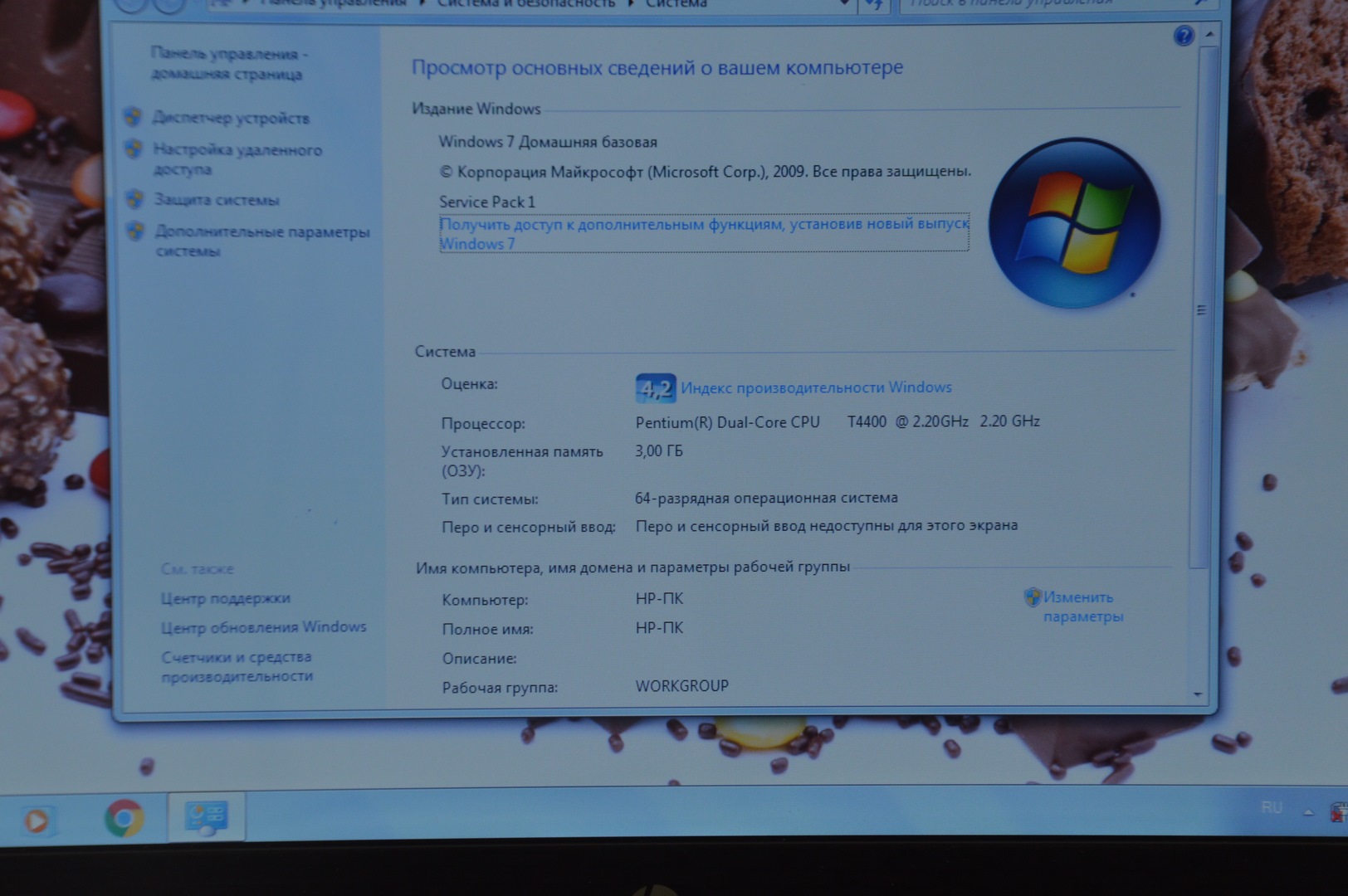Click the scrollbar down arrow

coord(1198,694)
